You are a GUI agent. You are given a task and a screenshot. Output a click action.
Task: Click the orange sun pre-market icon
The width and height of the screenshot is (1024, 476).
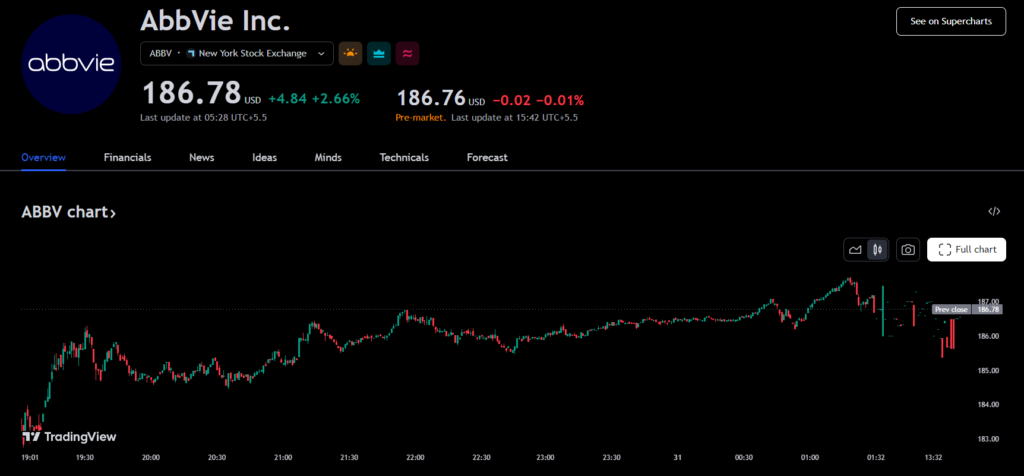tap(350, 54)
